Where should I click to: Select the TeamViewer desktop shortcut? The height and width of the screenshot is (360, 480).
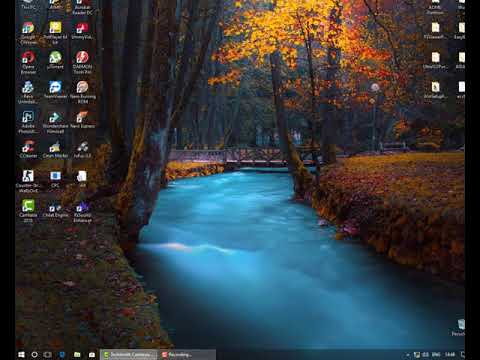pyautogui.click(x=55, y=89)
